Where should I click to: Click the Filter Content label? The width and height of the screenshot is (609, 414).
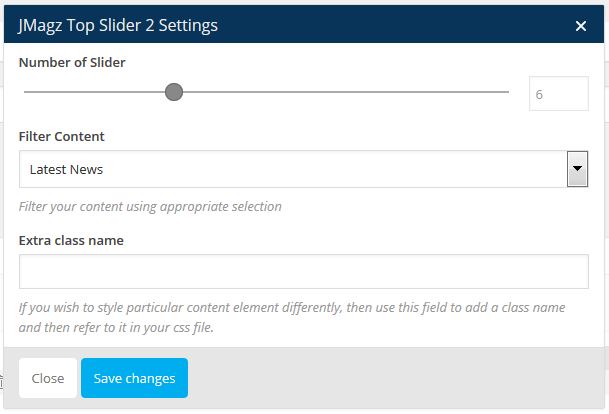pos(61,136)
